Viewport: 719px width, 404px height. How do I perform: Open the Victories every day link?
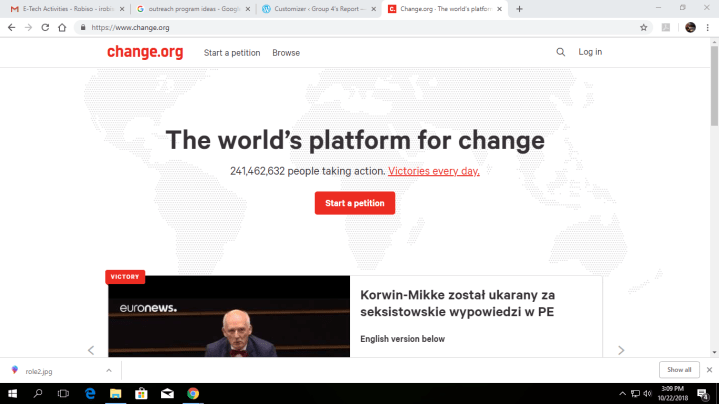(x=433, y=171)
